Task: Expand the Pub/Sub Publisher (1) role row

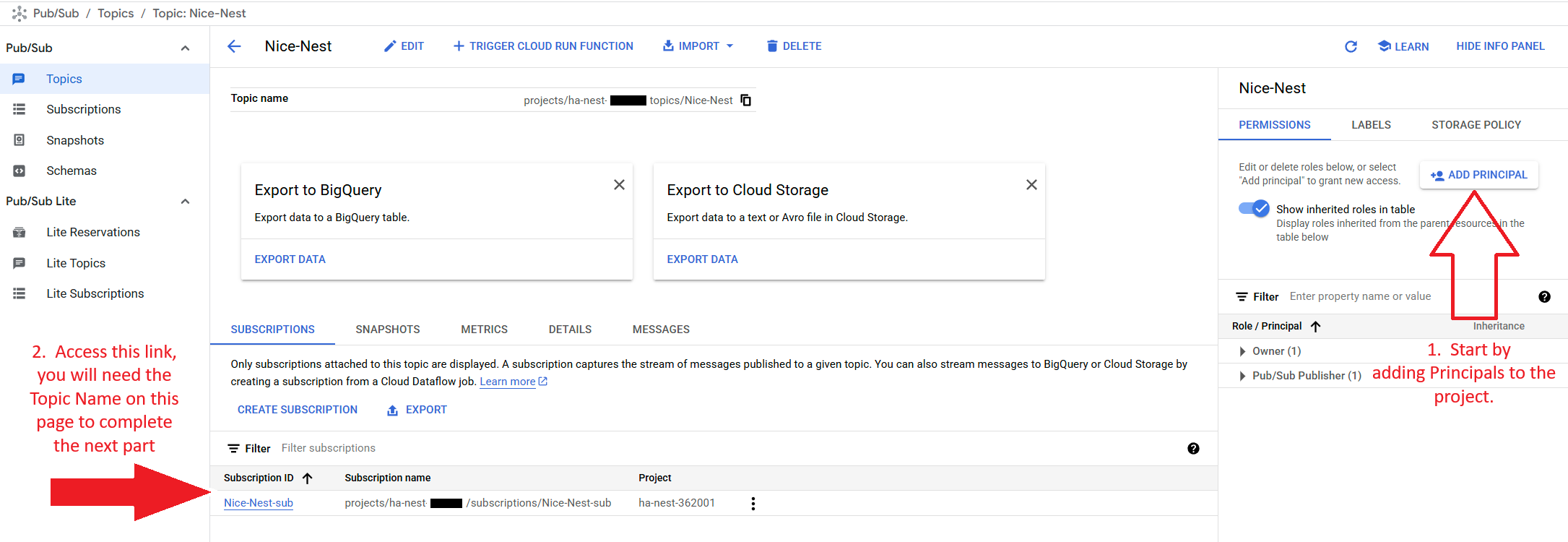Action: click(1242, 376)
